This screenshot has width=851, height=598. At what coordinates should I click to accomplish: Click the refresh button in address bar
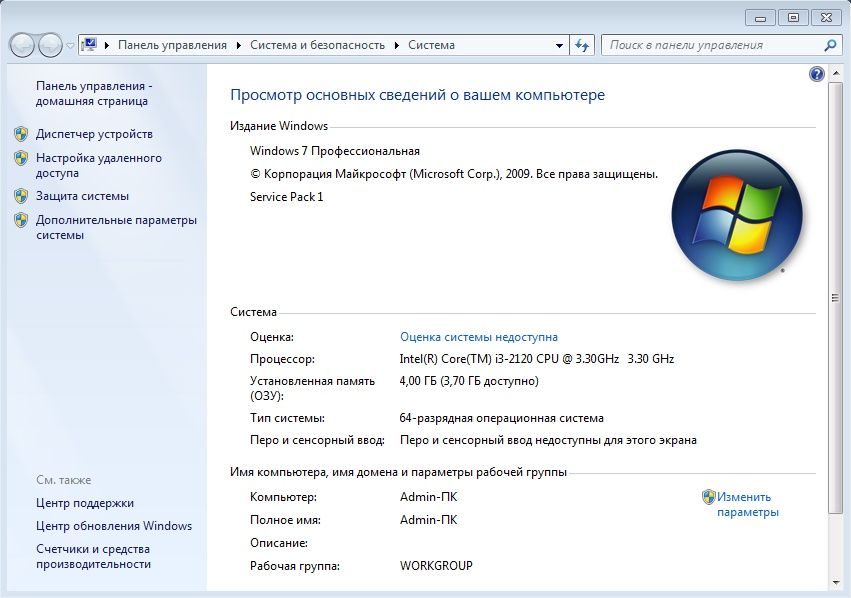(582, 45)
